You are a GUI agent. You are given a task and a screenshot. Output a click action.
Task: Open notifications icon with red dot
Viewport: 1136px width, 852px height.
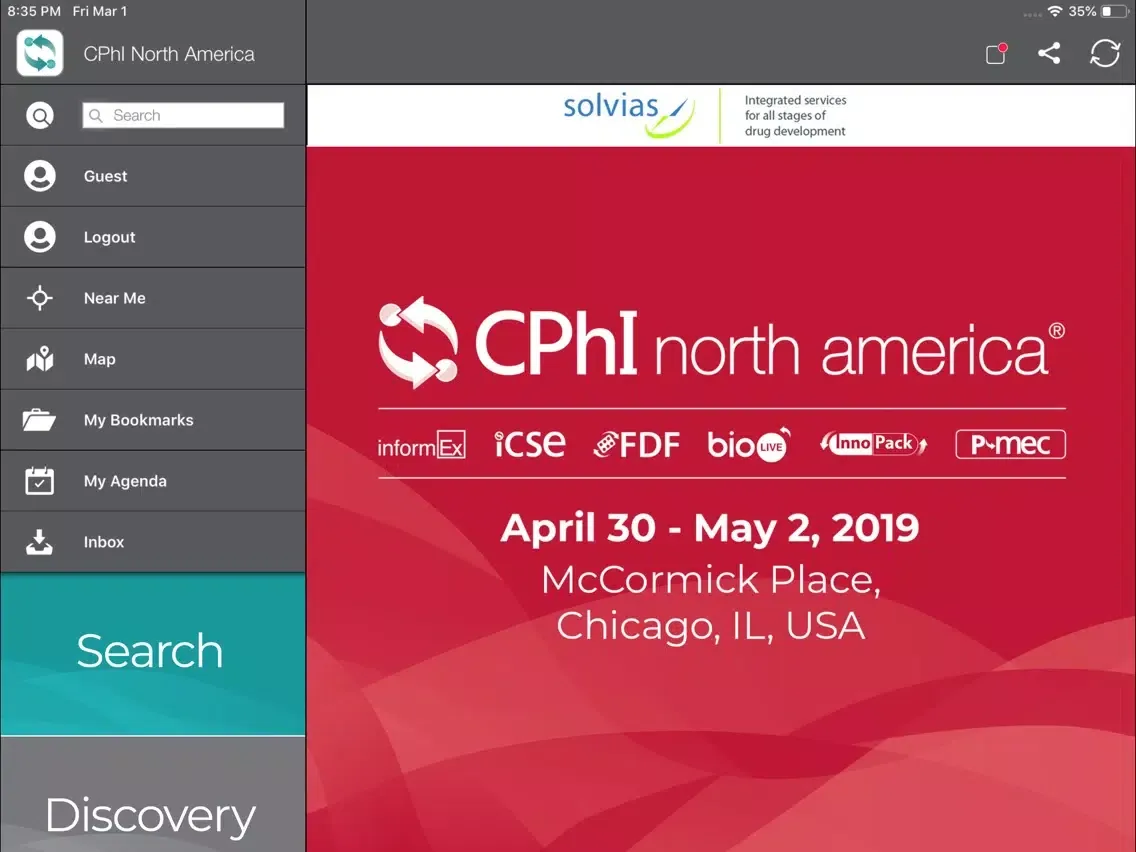(x=997, y=53)
